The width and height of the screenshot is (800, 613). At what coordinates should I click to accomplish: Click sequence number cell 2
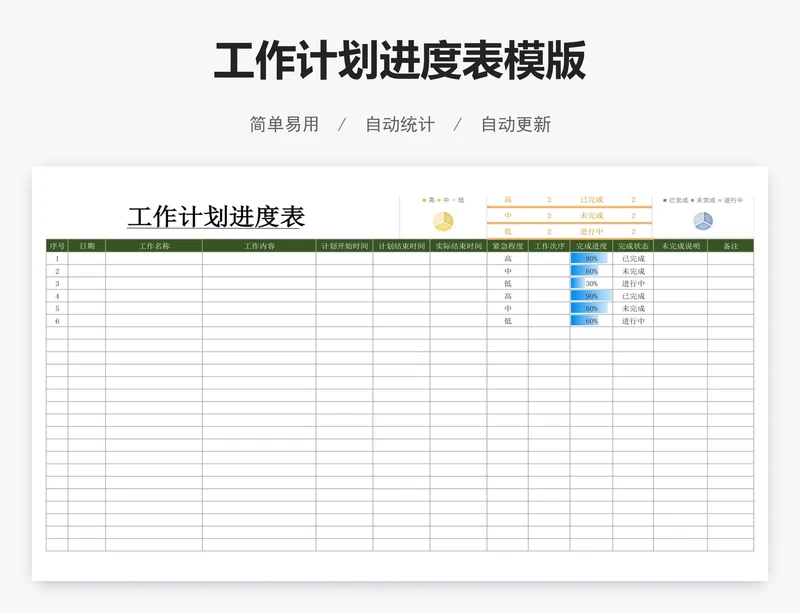pos(57,271)
